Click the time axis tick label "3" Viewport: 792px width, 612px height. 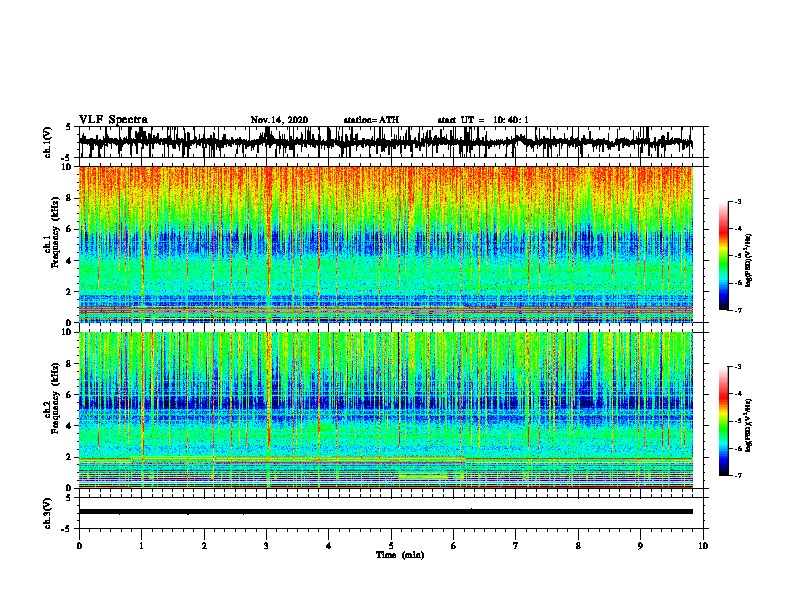(x=266, y=546)
